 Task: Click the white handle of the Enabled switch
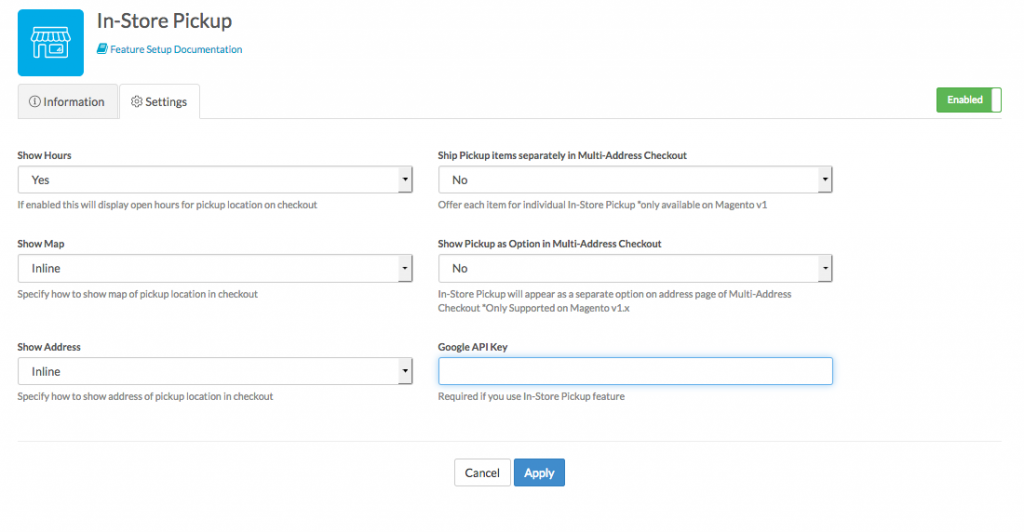tap(995, 100)
